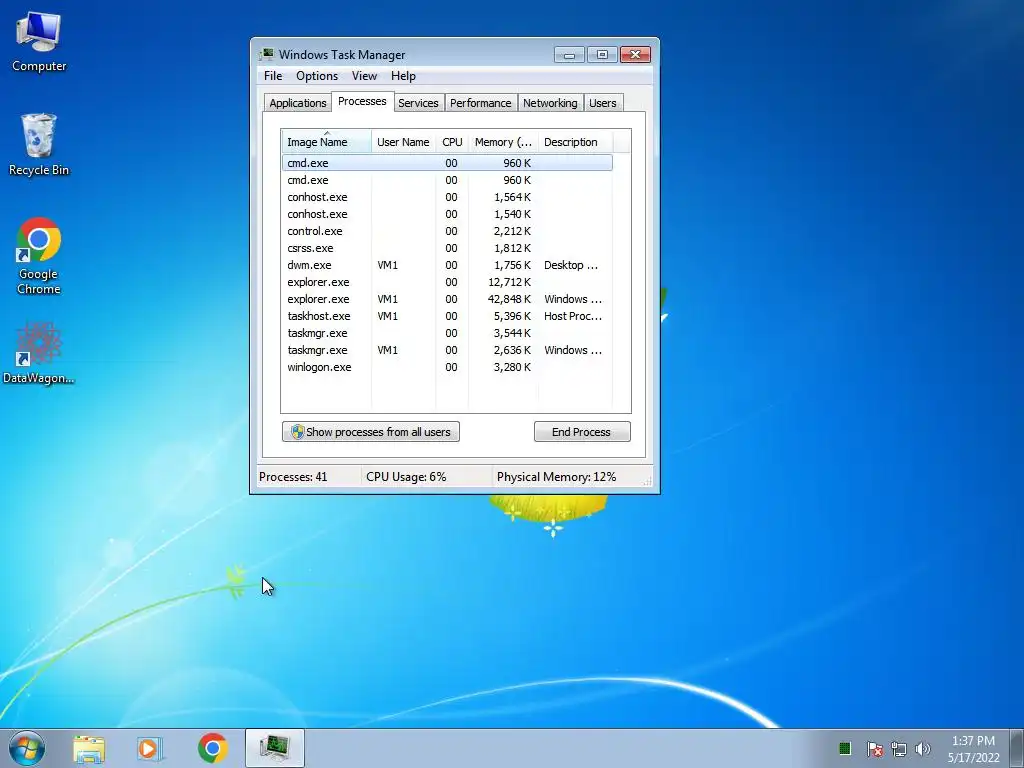Click the date 5/17/2022 in tray
The width and height of the screenshot is (1024, 768).
pyautogui.click(x=973, y=758)
